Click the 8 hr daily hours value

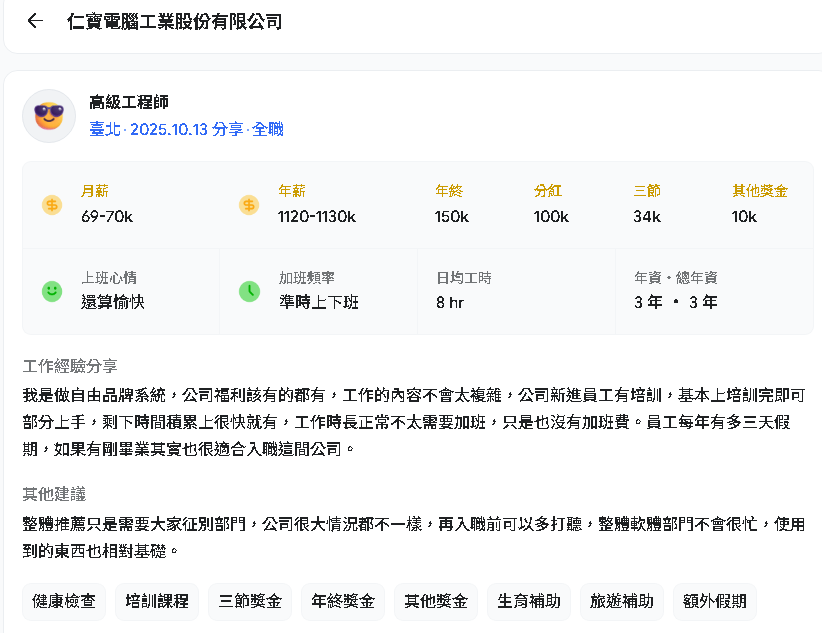[450, 303]
